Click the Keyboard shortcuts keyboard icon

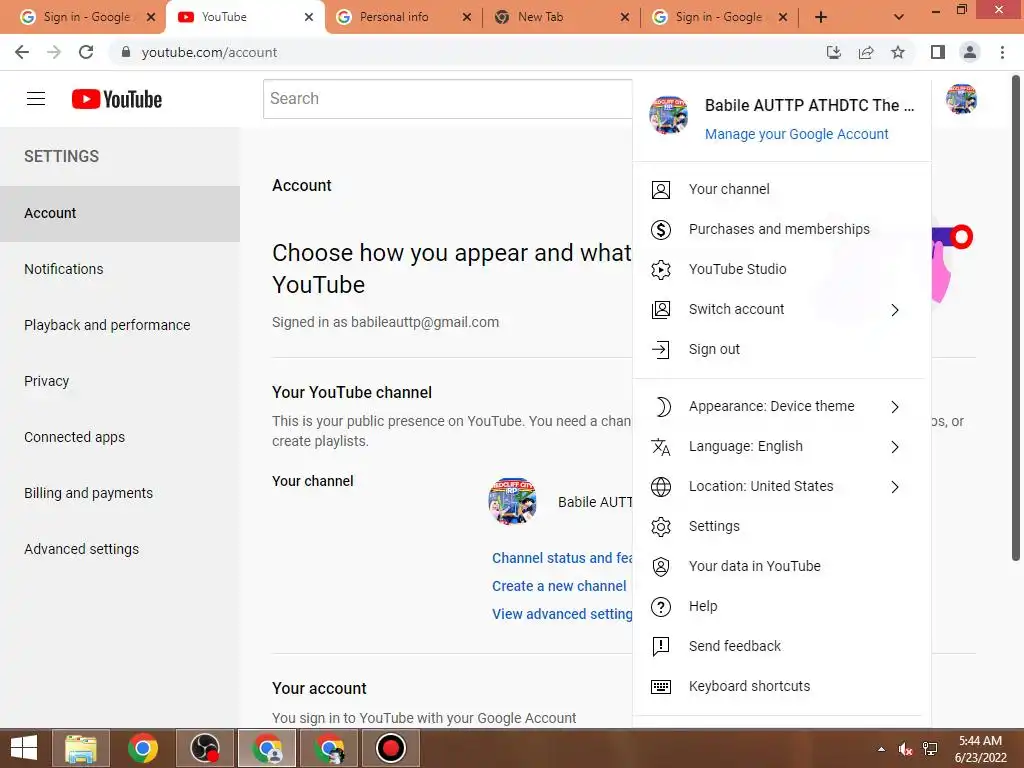661,686
